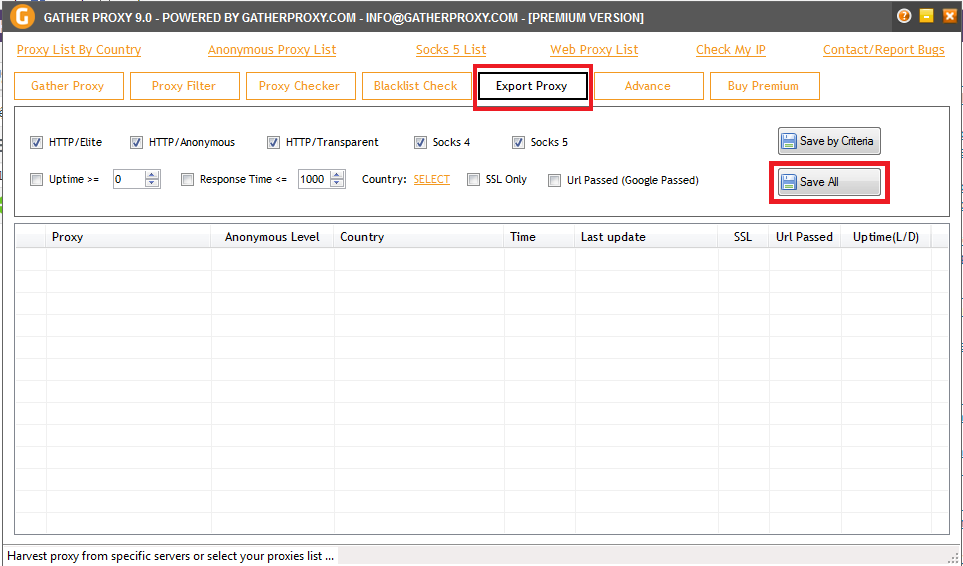Open the Socks 5 List link
The width and height of the screenshot is (963, 566).
[x=451, y=50]
